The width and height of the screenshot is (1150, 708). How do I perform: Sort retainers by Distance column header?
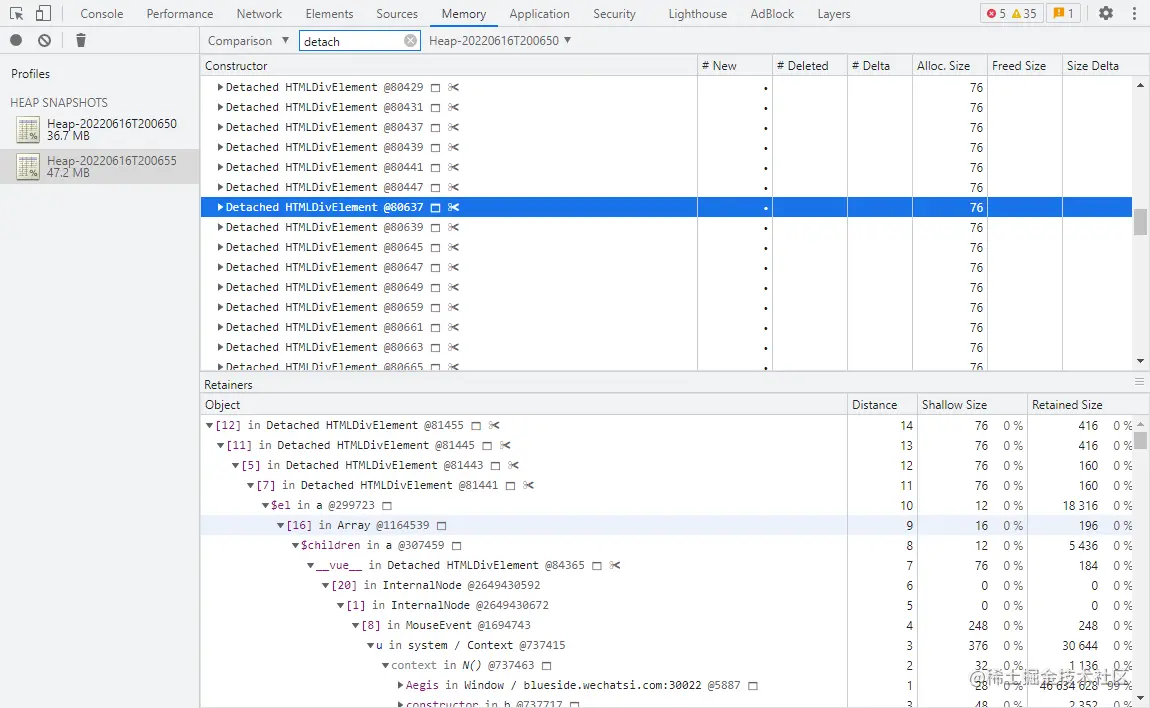pyautogui.click(x=882, y=405)
